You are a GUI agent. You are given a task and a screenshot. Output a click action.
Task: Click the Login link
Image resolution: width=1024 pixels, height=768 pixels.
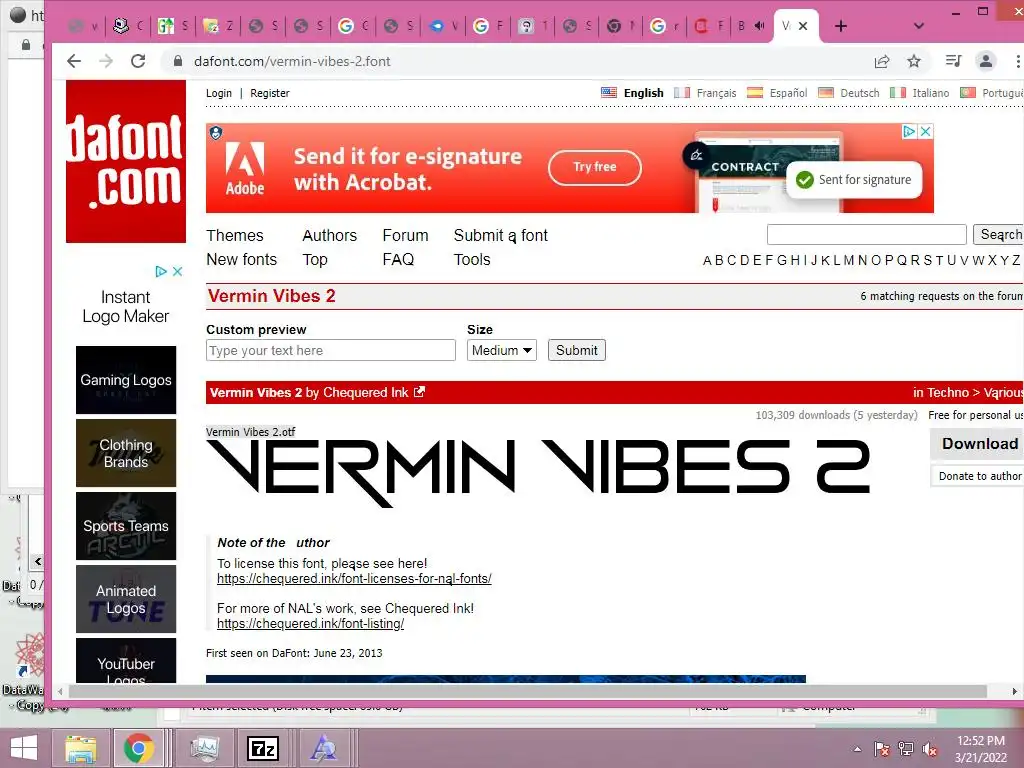pyautogui.click(x=219, y=93)
